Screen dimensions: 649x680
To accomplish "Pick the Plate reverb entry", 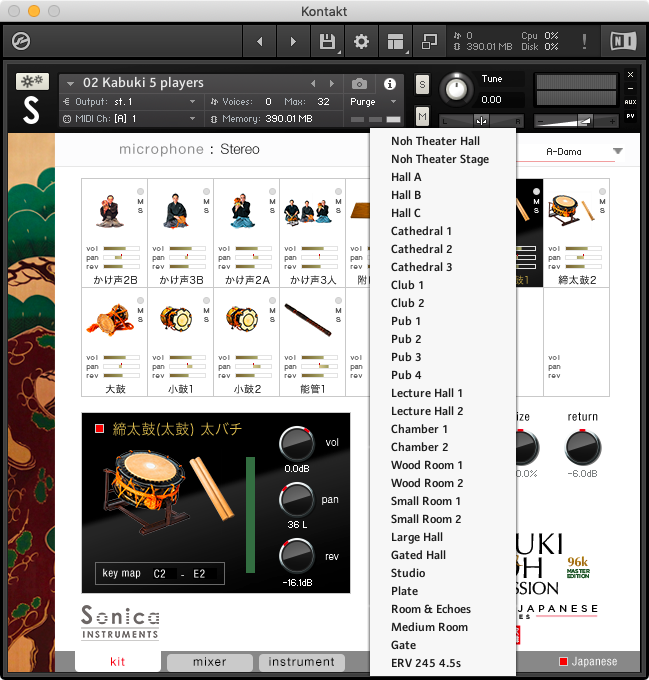I will [404, 591].
